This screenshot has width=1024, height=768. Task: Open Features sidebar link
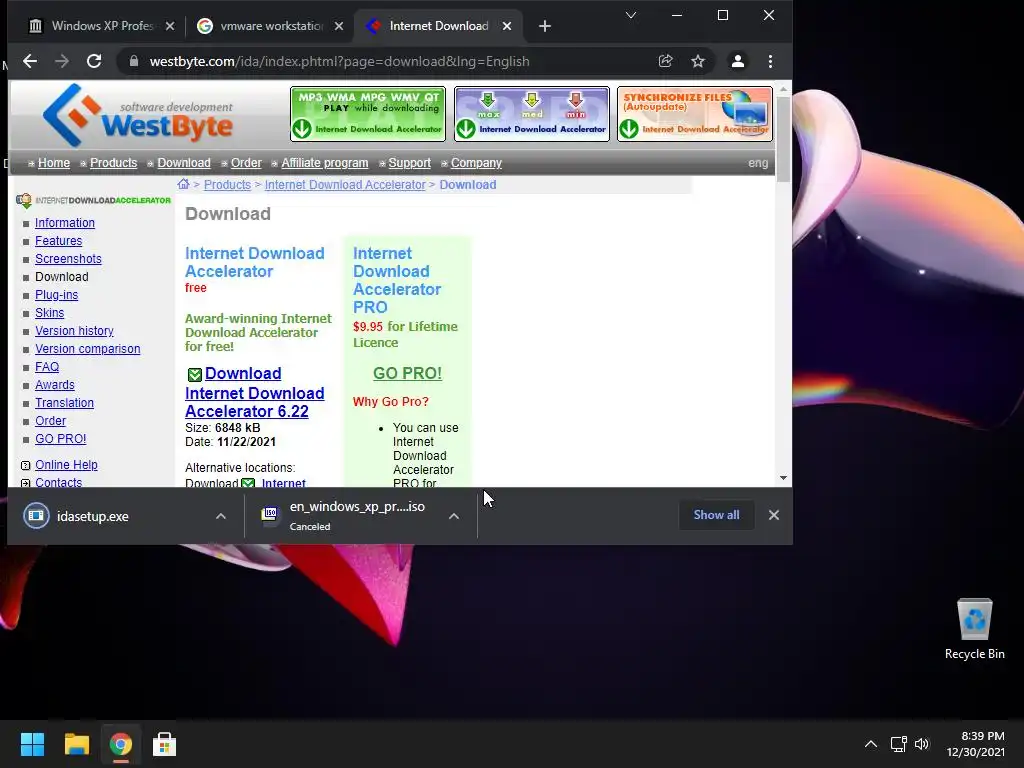tap(58, 241)
